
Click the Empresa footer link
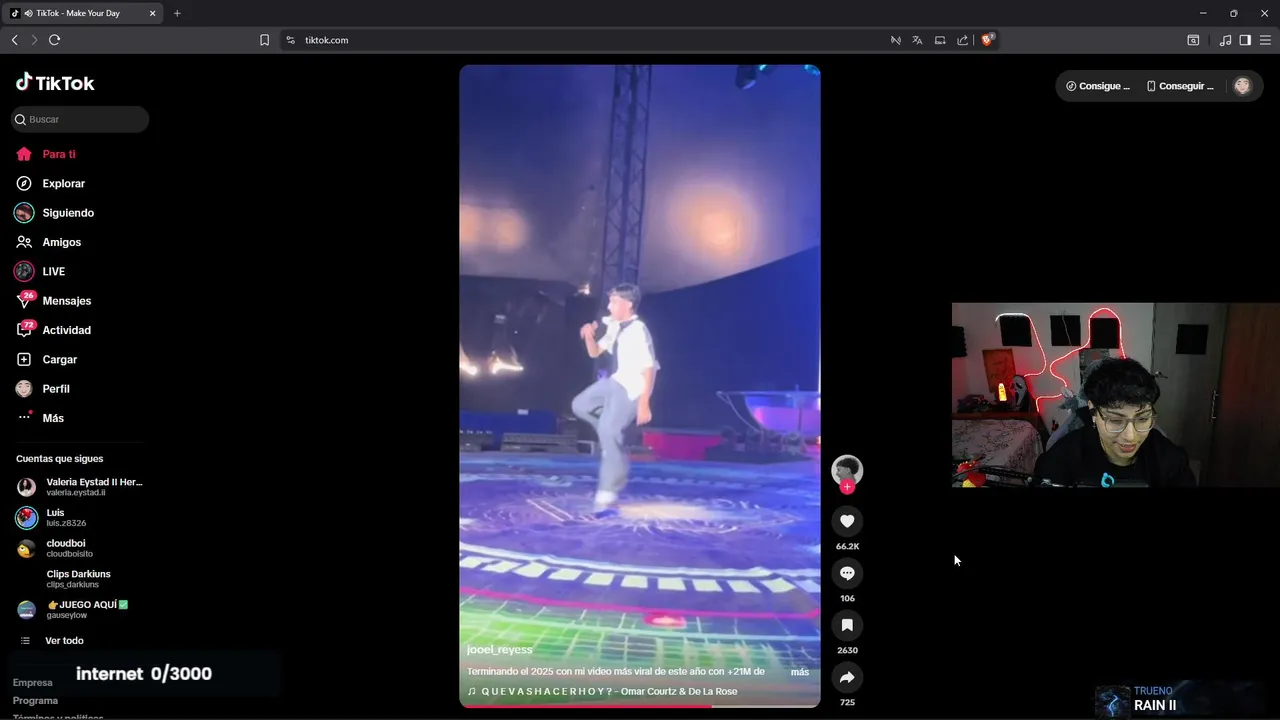point(32,683)
